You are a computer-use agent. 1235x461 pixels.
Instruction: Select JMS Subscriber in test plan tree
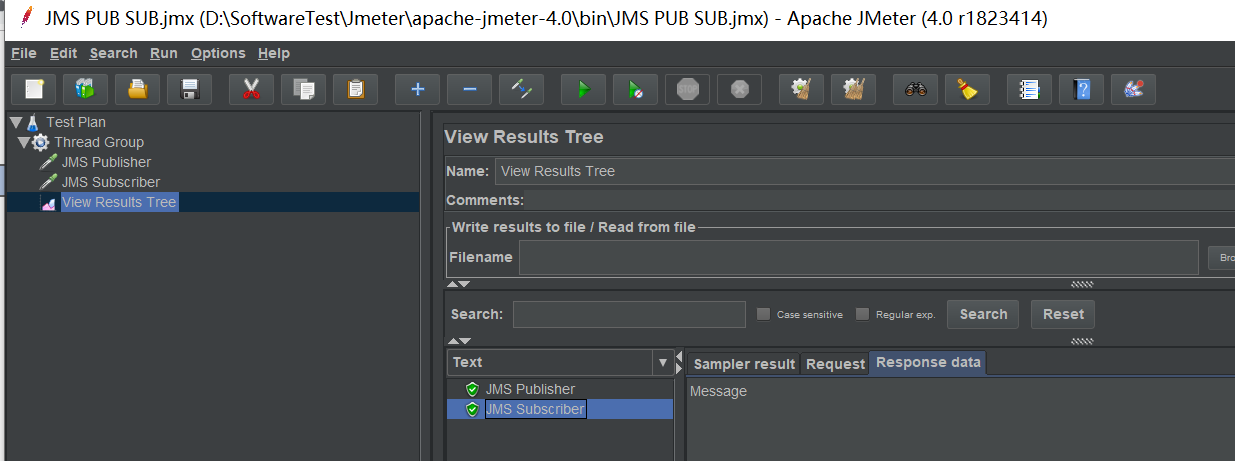click(111, 182)
